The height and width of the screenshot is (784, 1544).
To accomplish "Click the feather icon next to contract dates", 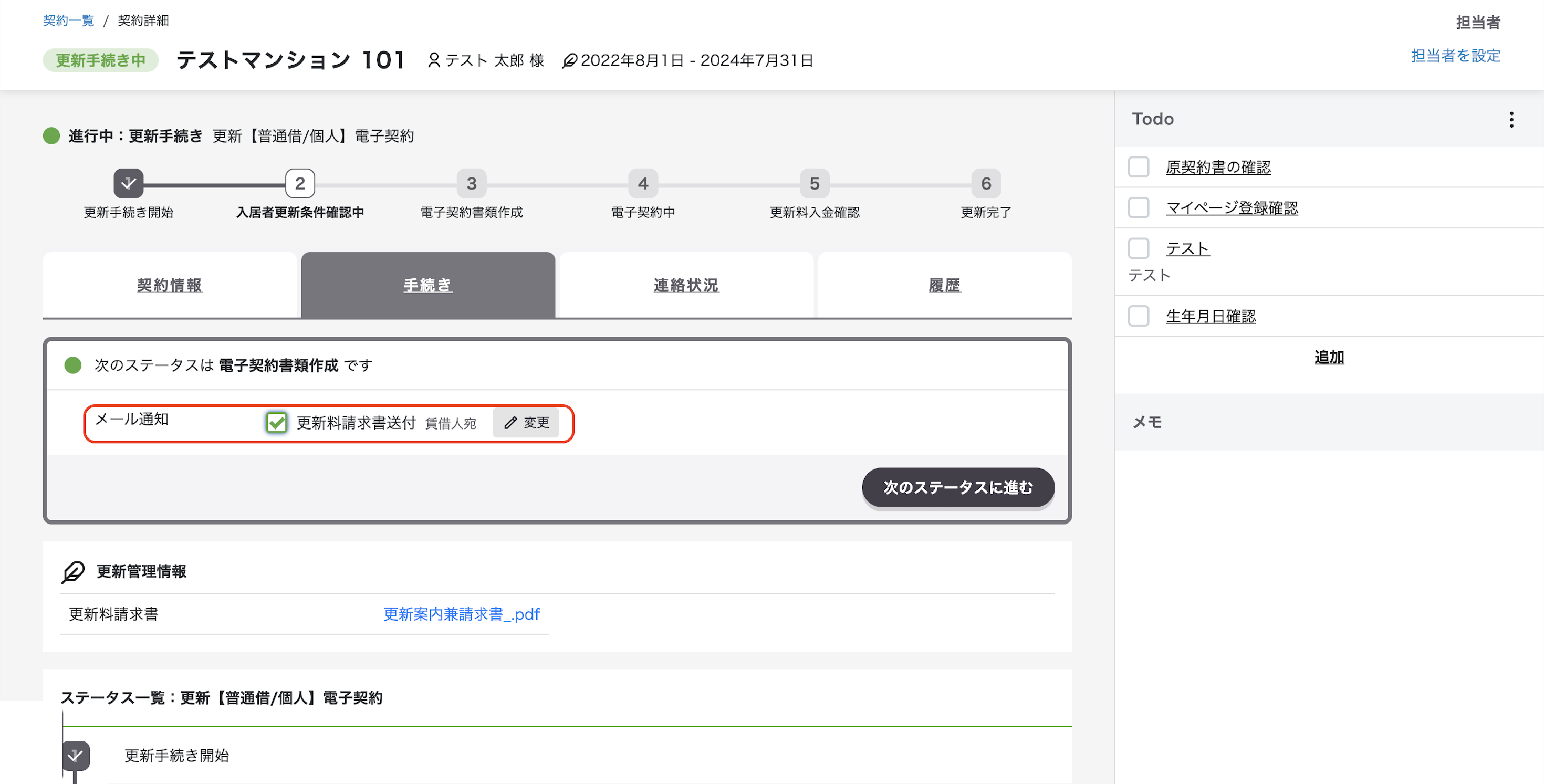I will (569, 60).
